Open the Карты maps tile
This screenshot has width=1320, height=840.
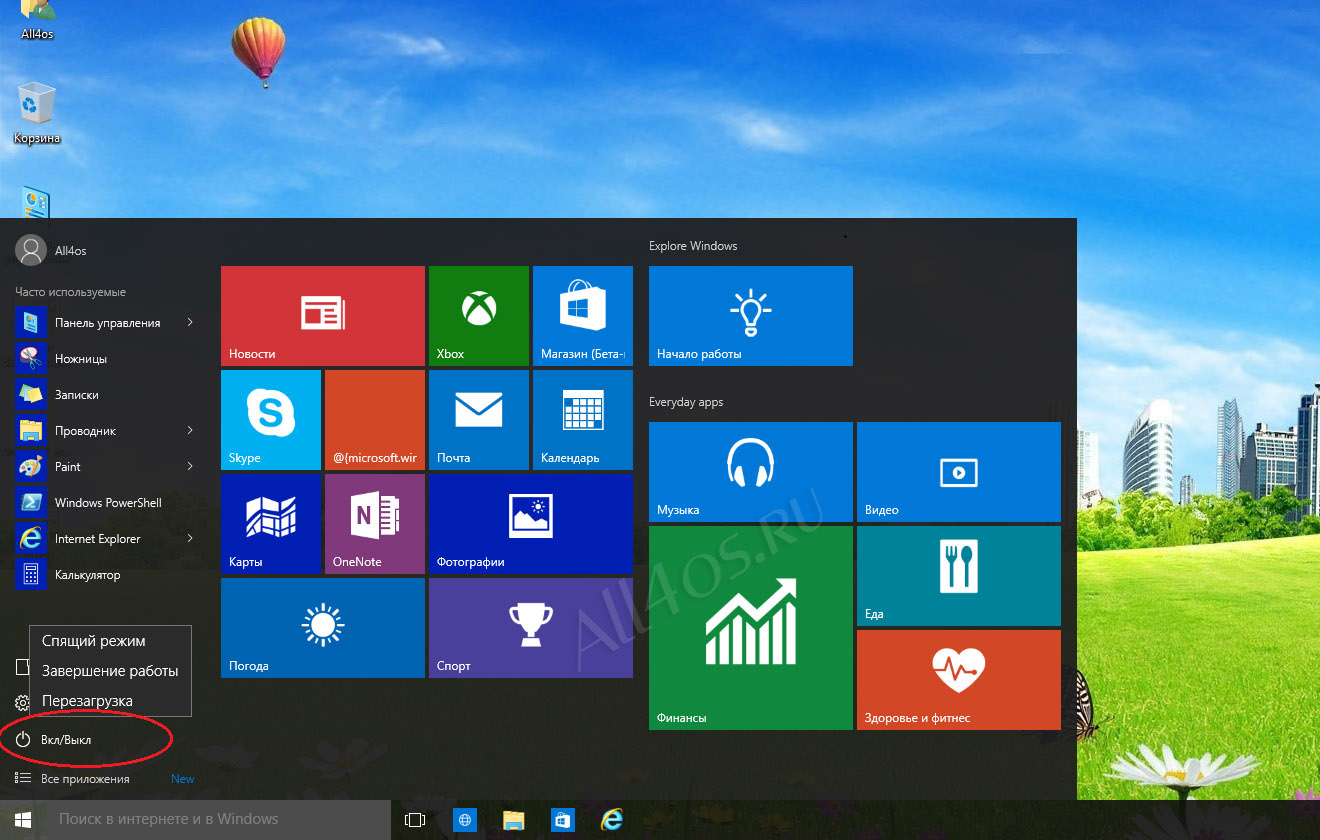(x=271, y=524)
